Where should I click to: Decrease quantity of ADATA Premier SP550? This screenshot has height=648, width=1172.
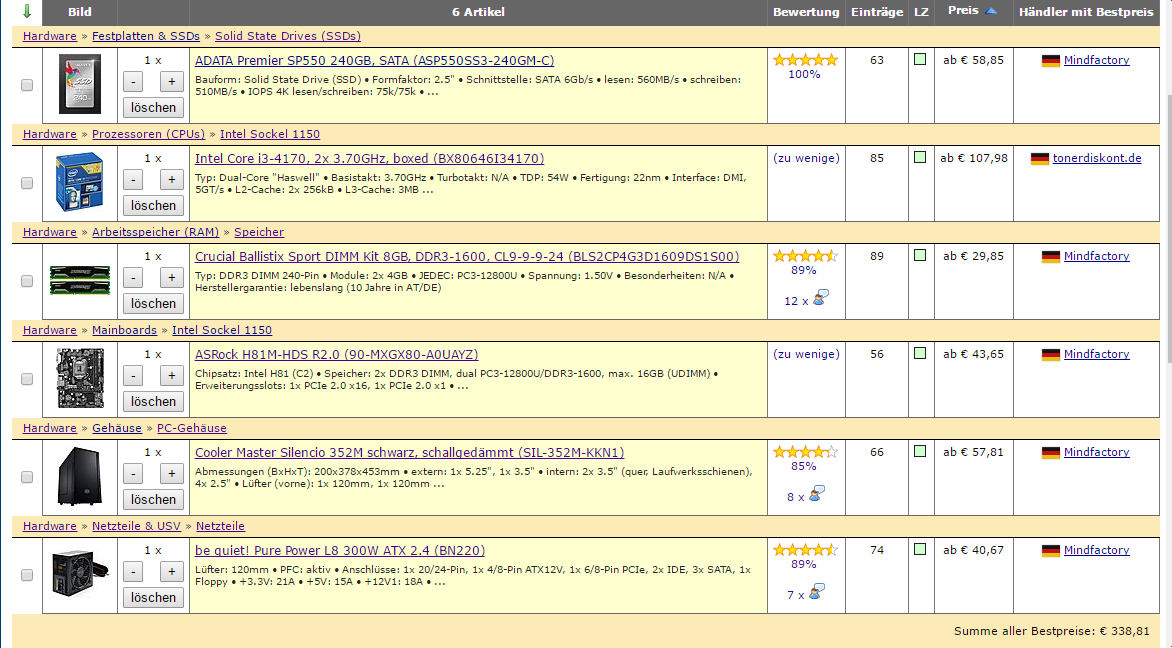tap(133, 82)
